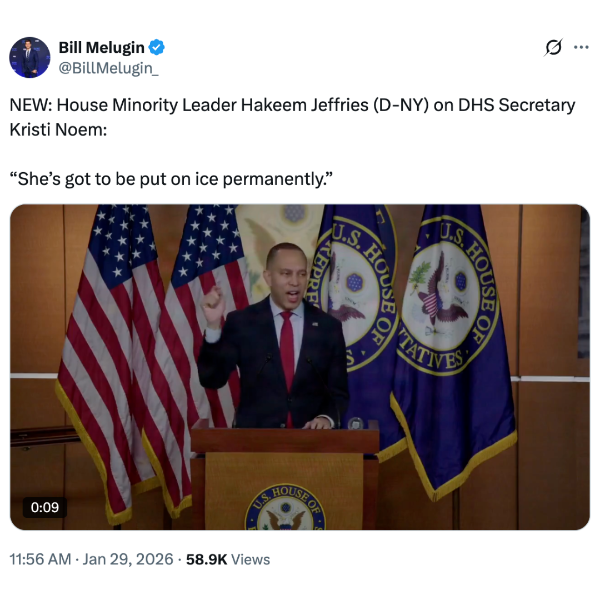Select the Jan 29, 2026 date text
This screenshot has height=600, width=600.
[128, 559]
